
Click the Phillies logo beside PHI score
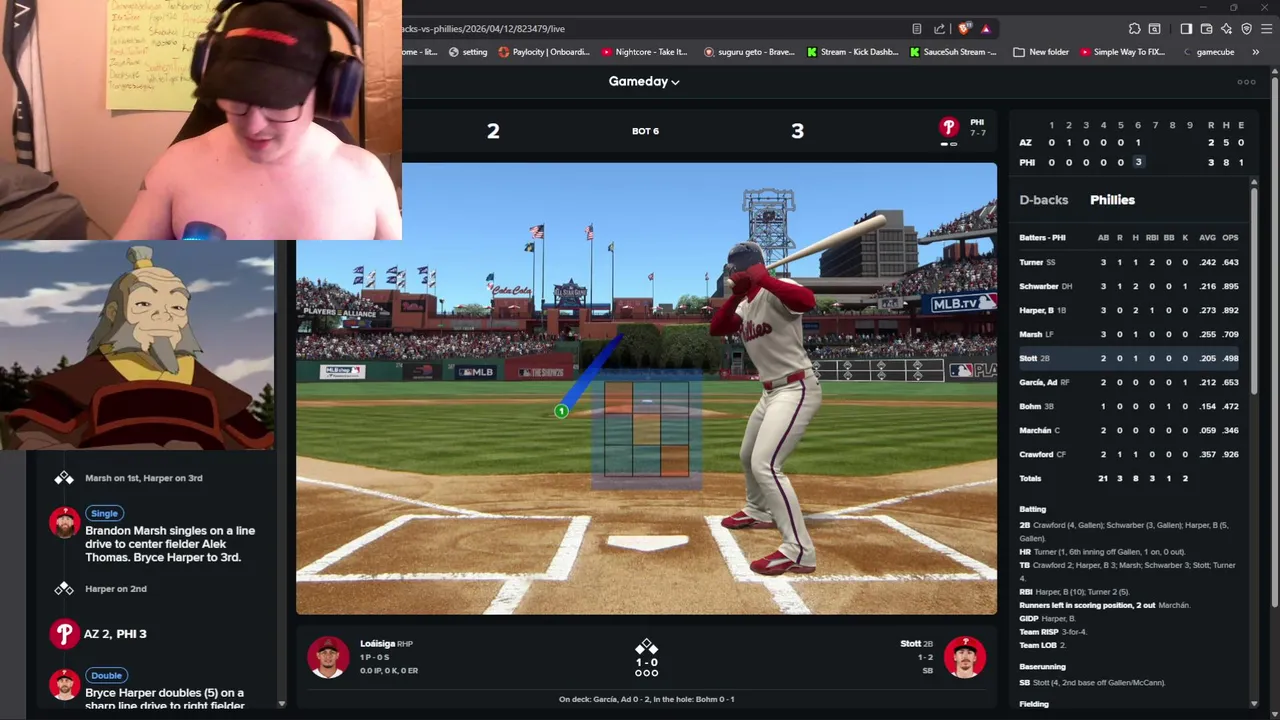(948, 127)
